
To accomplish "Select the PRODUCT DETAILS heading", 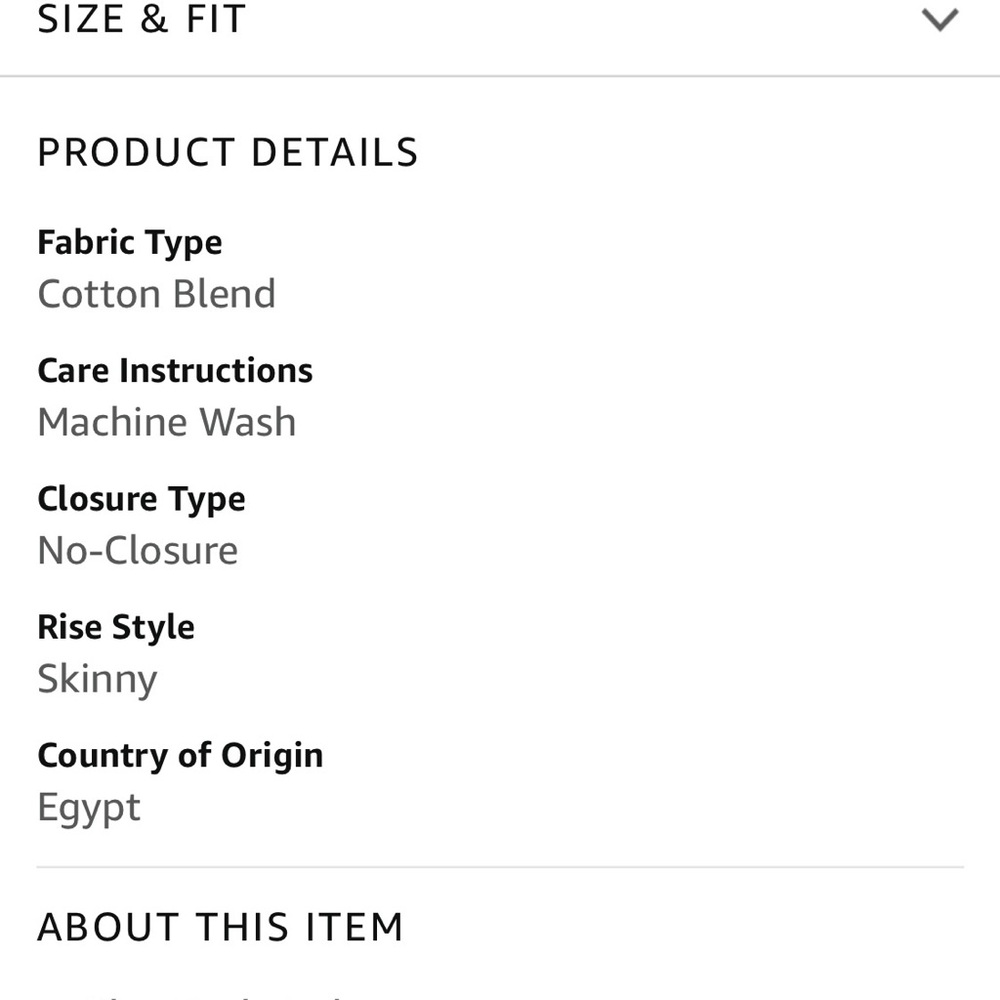I will pos(227,152).
